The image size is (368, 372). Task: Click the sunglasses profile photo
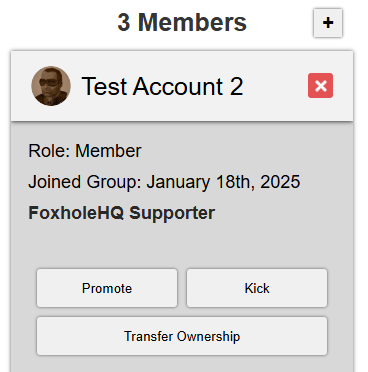click(51, 86)
